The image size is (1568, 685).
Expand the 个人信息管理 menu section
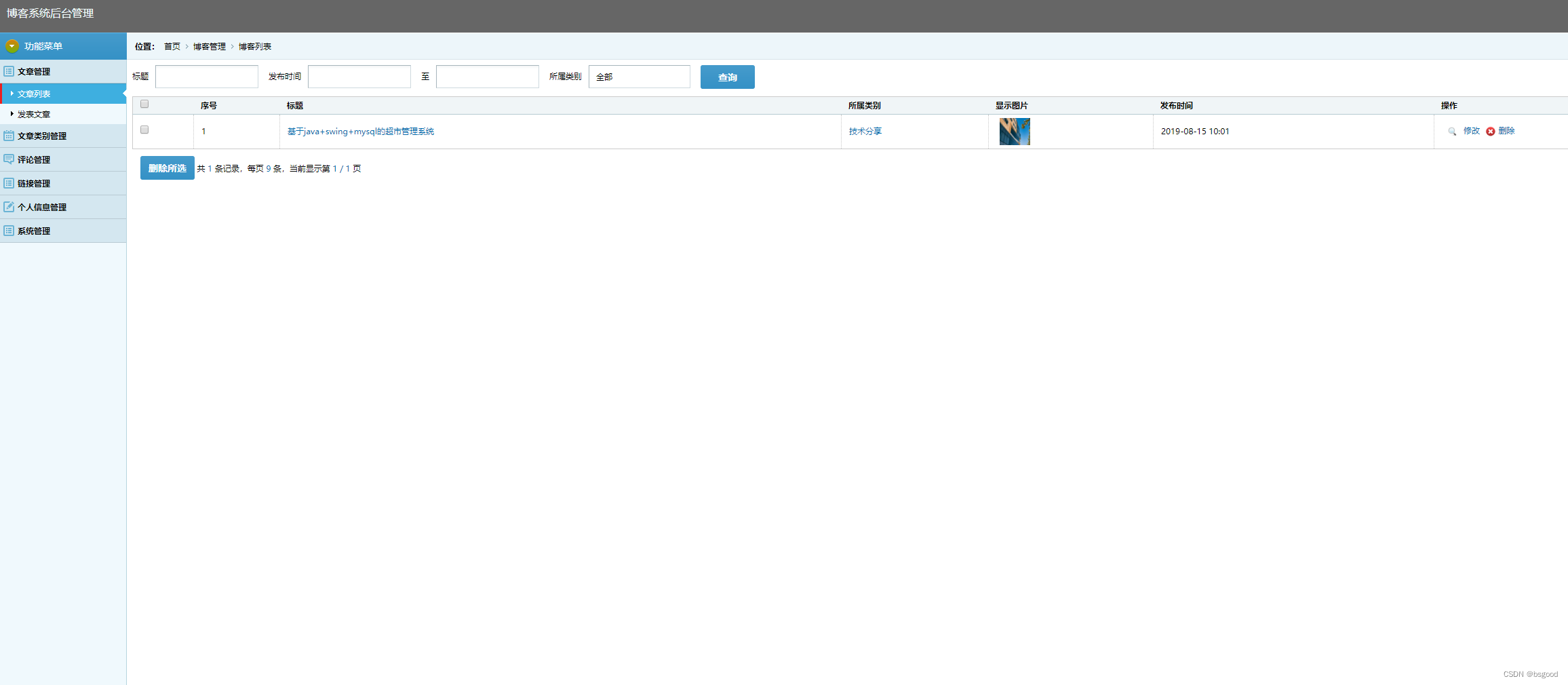63,207
